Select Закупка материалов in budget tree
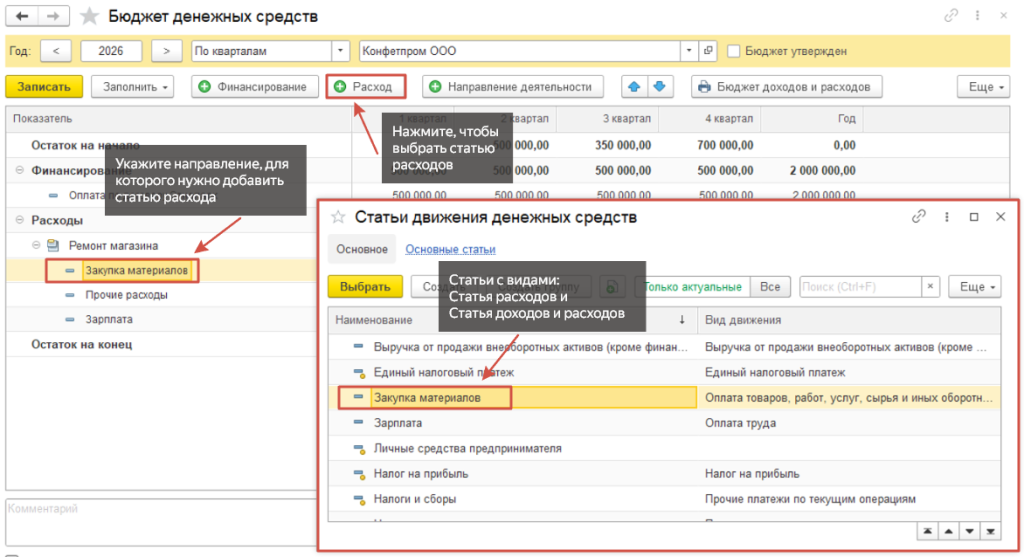 coord(136,270)
